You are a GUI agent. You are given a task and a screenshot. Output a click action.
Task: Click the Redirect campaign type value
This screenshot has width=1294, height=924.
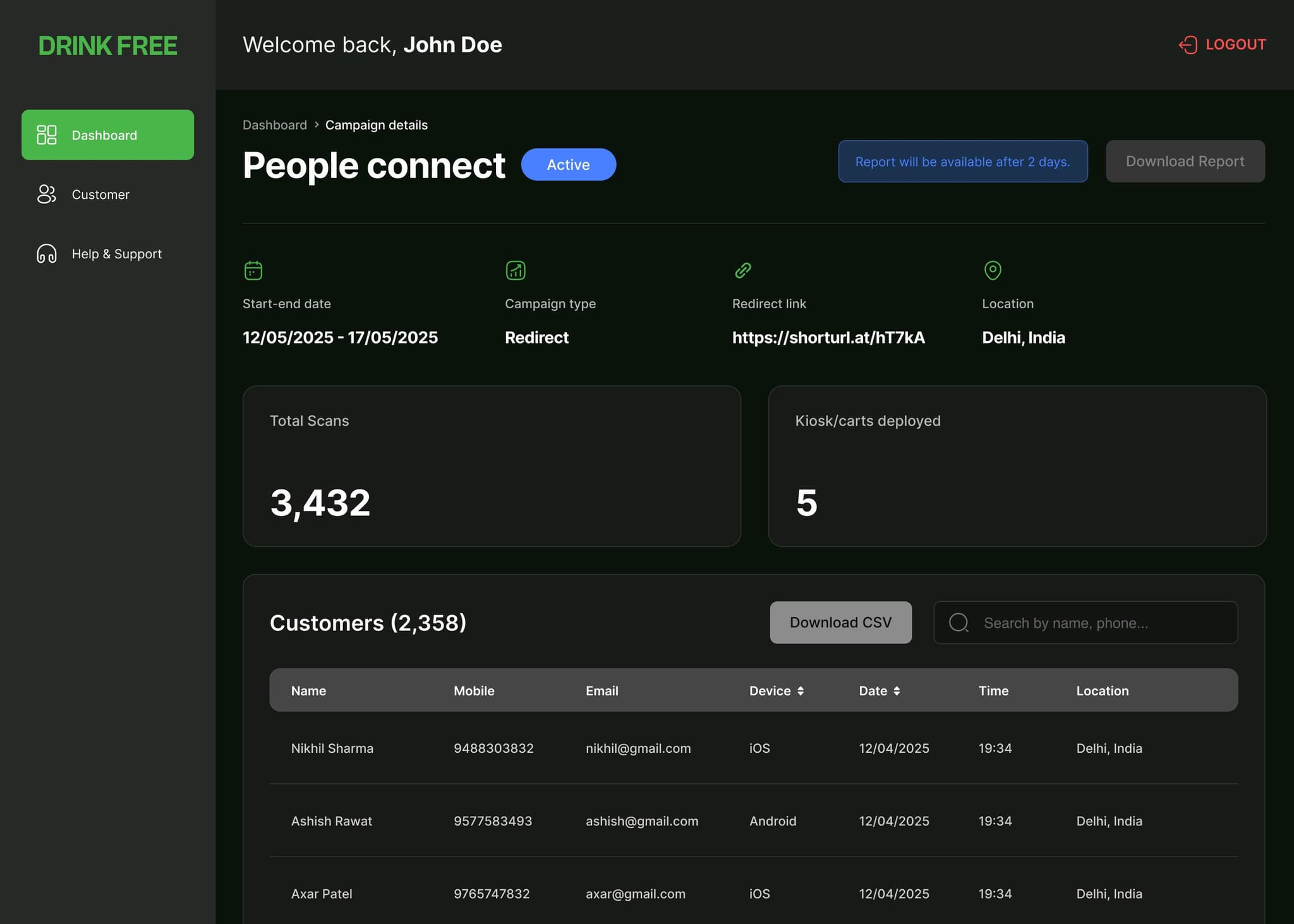tap(536, 337)
